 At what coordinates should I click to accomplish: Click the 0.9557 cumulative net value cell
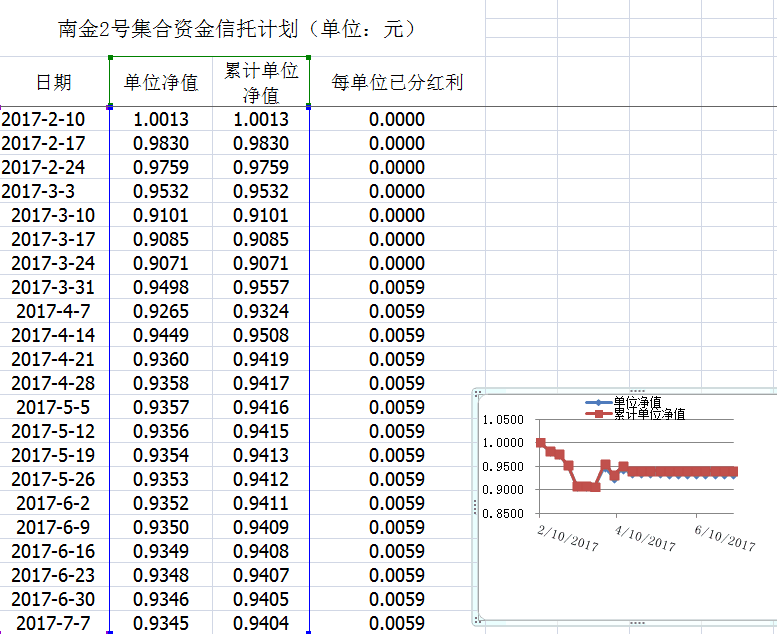click(260, 288)
